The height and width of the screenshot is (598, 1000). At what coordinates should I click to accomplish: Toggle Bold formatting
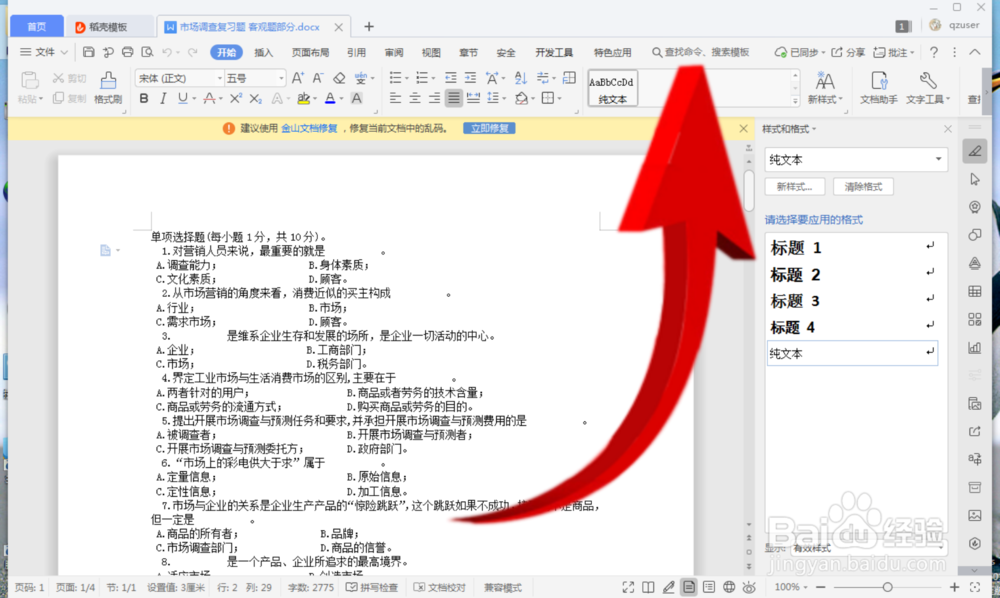coord(144,98)
